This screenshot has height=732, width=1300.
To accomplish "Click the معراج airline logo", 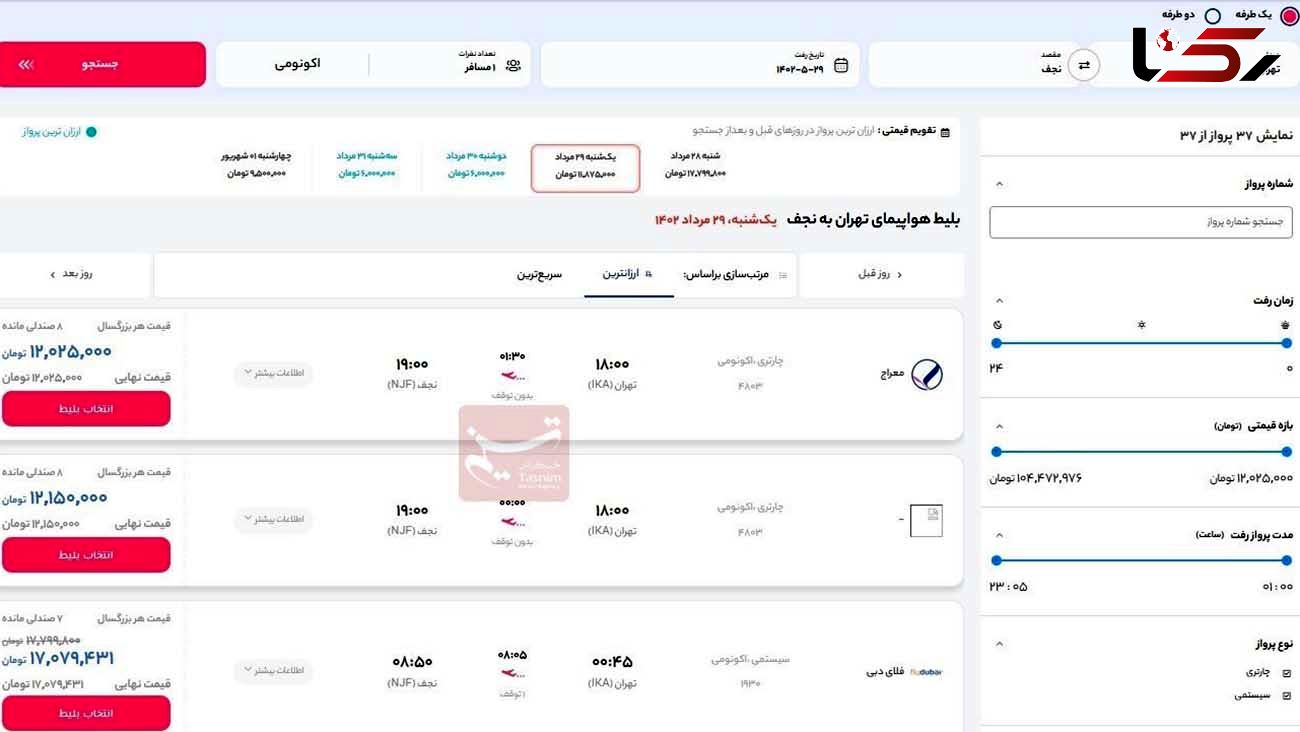I will 927,374.
